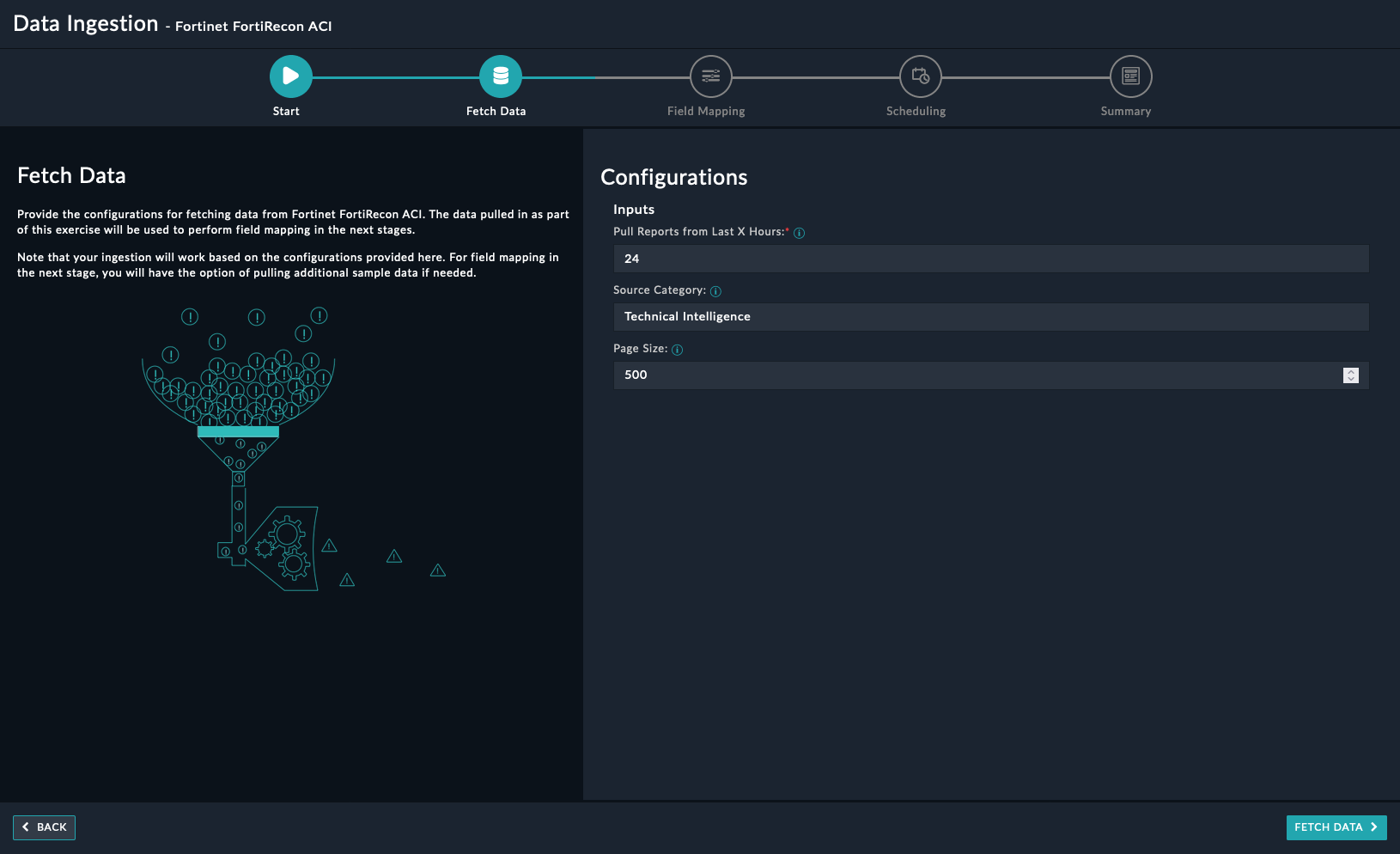Screen dimensions: 1400x854
Task: Click the Page Size info icon
Action: coord(677,350)
